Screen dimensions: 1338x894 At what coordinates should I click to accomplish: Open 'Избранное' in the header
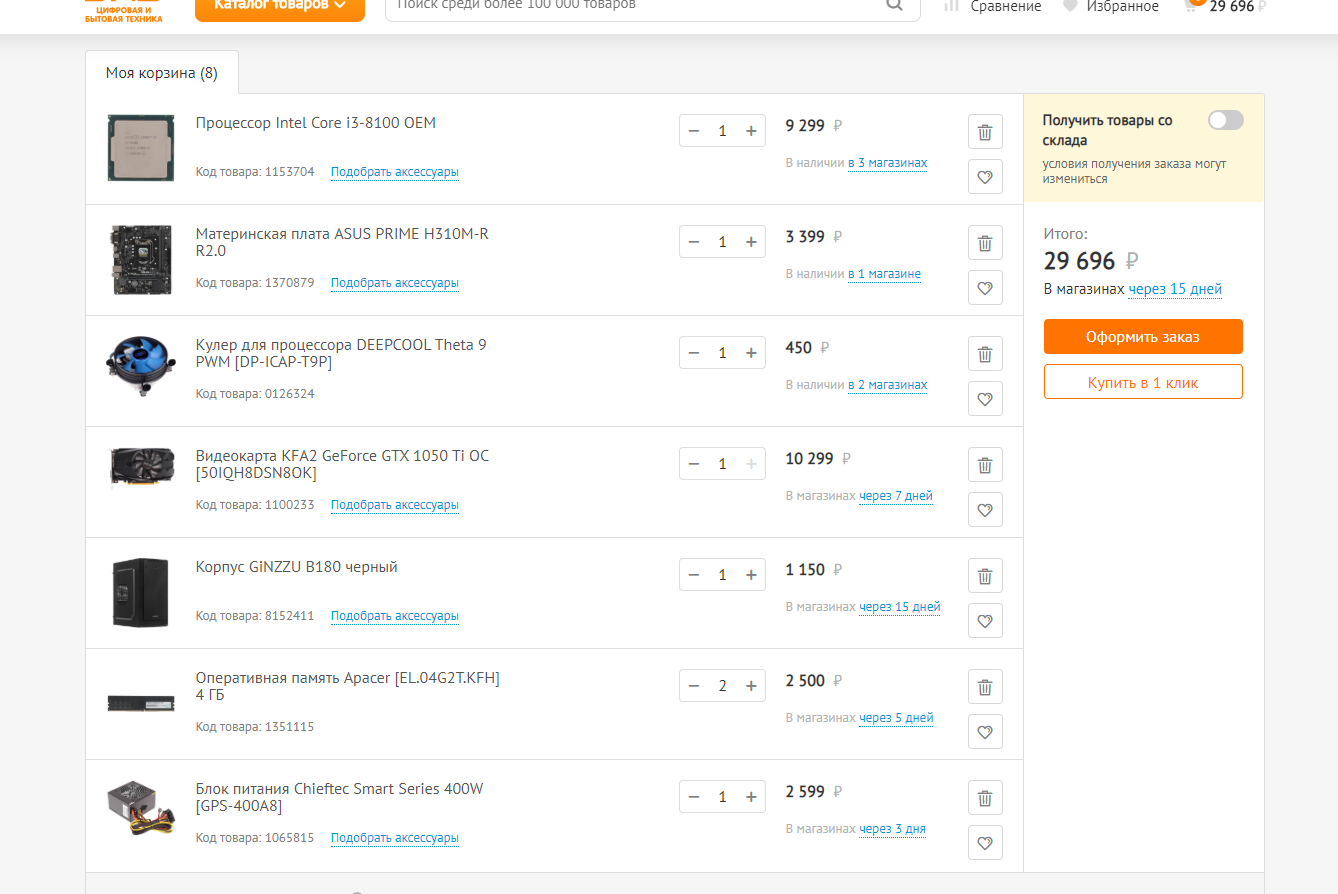(x=1111, y=7)
